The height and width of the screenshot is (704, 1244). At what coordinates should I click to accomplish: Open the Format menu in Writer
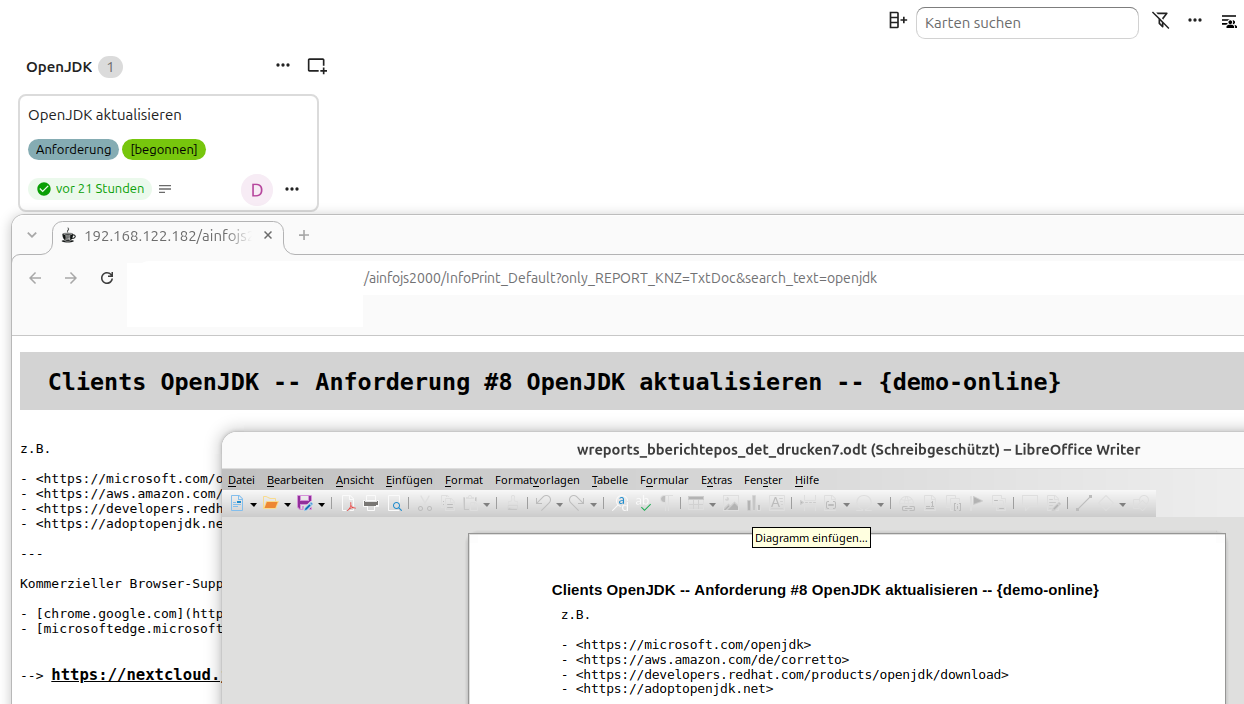coord(464,480)
